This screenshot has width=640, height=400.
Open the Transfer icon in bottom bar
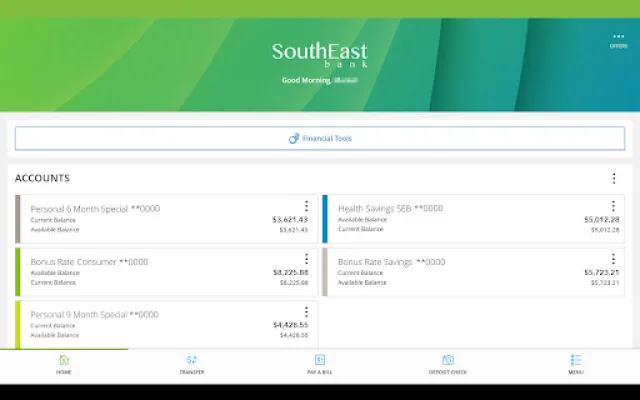click(x=192, y=361)
